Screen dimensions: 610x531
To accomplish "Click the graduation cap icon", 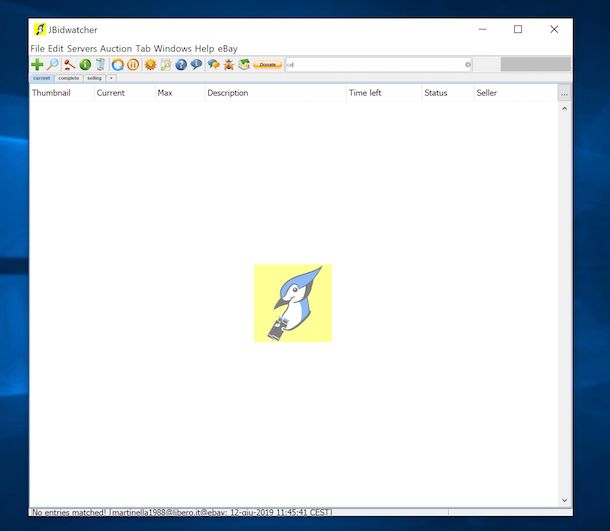I will (x=244, y=65).
